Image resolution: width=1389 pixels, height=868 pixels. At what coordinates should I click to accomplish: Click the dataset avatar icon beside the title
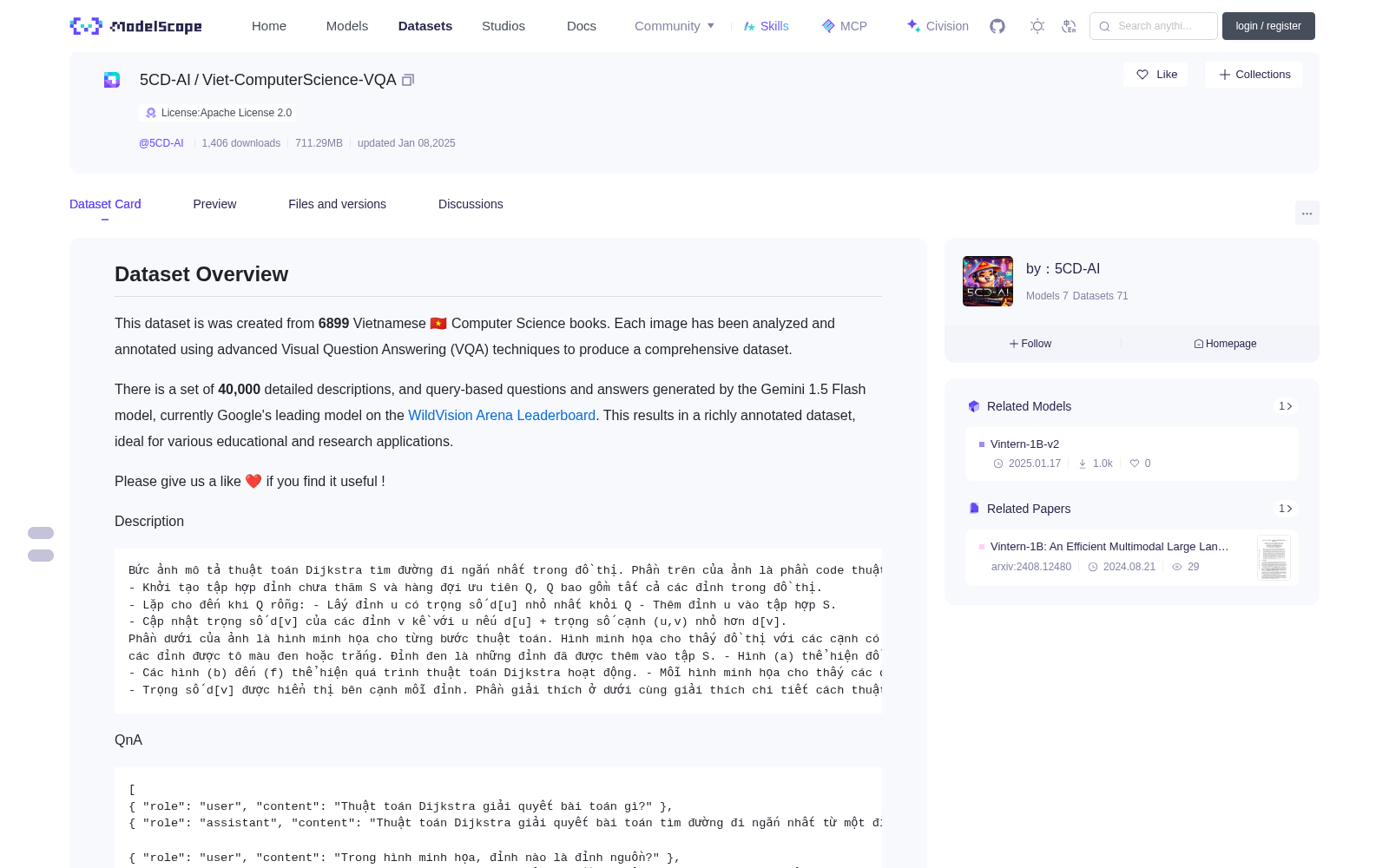pyautogui.click(x=112, y=80)
